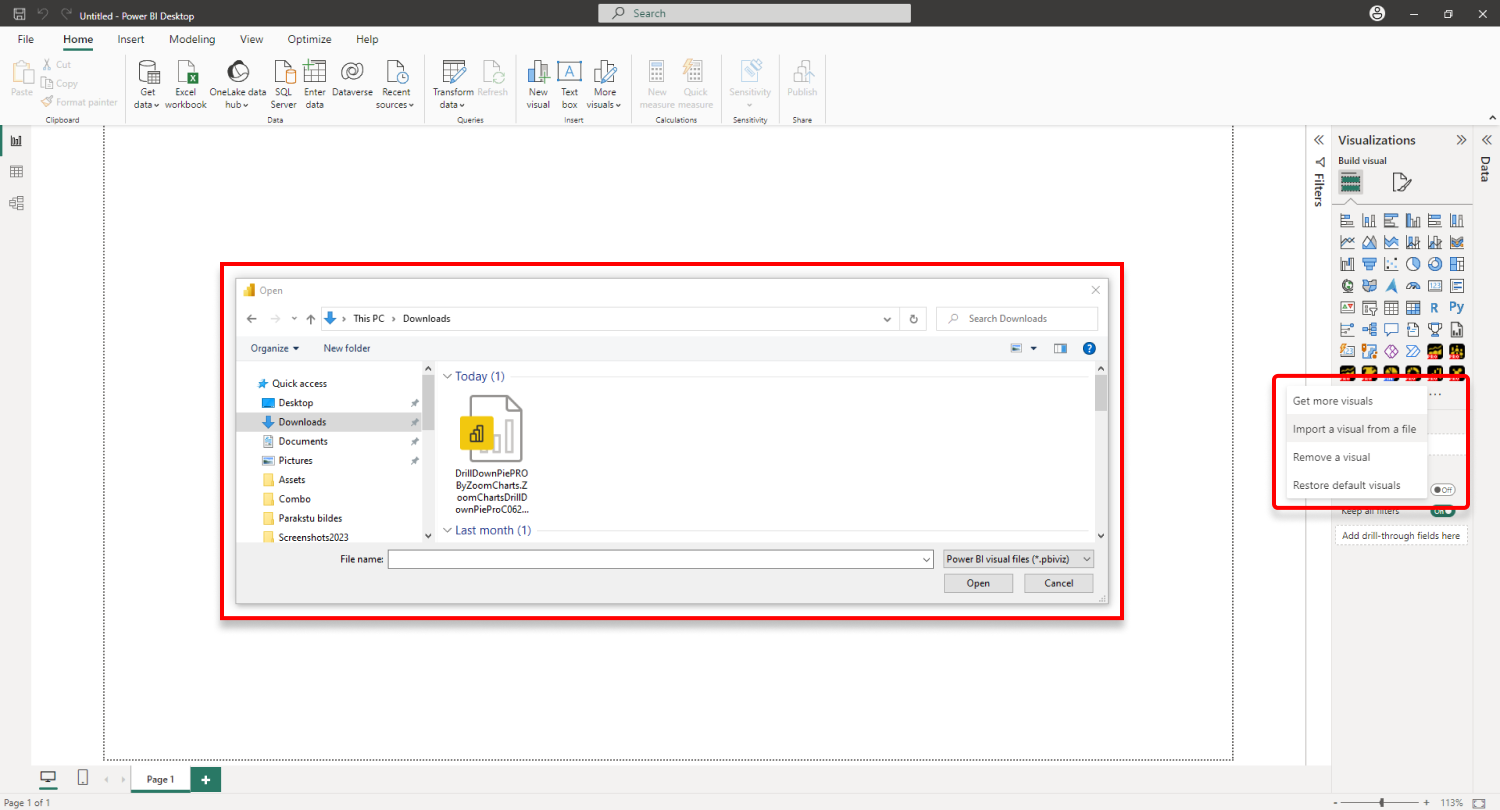Select the Area chart visual

[x=1369, y=242]
